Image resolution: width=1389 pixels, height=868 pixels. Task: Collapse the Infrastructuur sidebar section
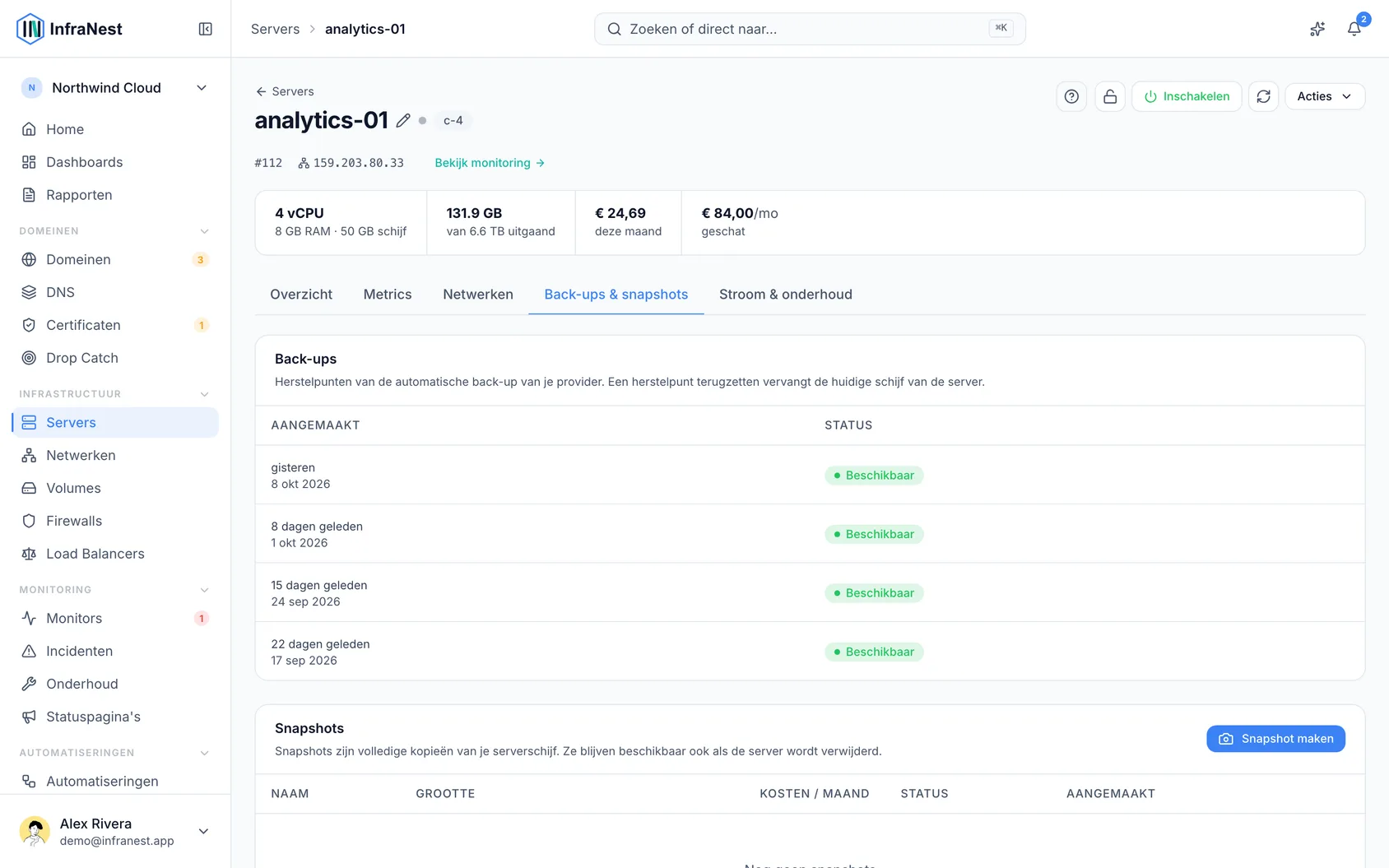[205, 394]
